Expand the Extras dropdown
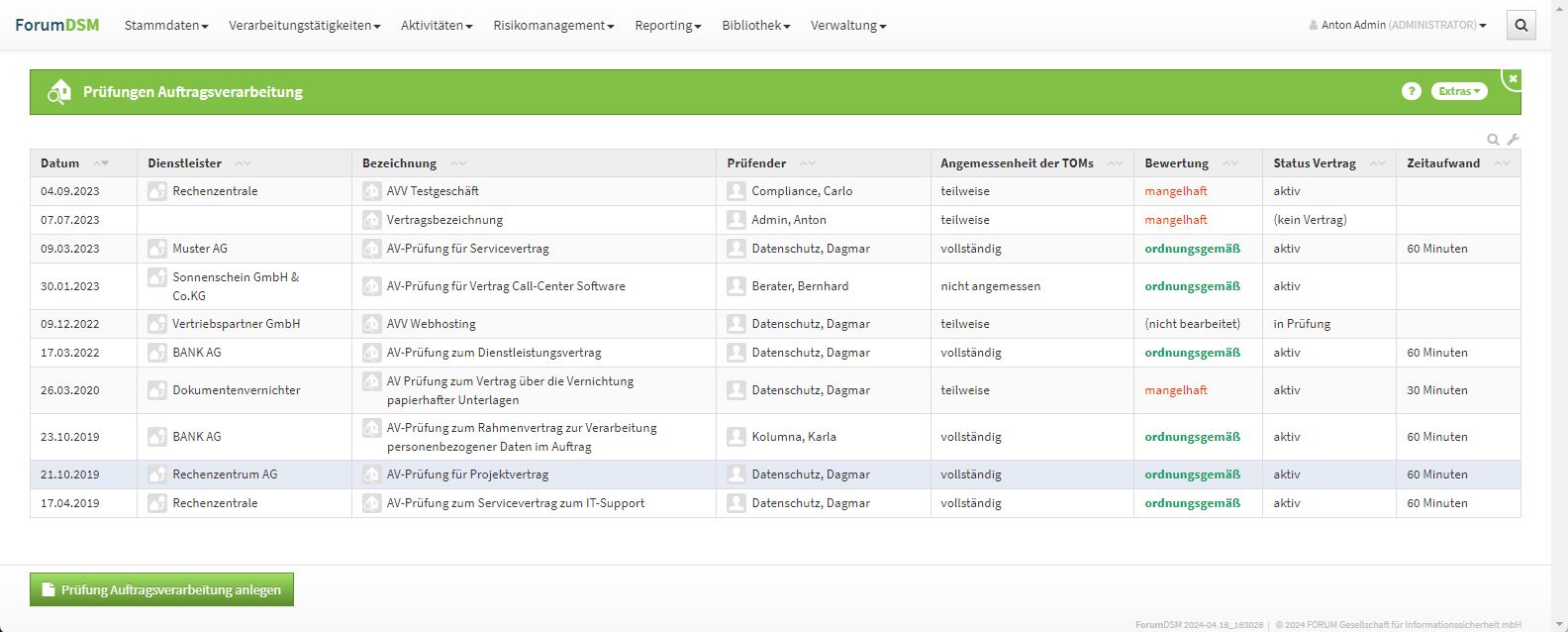 click(x=1459, y=91)
